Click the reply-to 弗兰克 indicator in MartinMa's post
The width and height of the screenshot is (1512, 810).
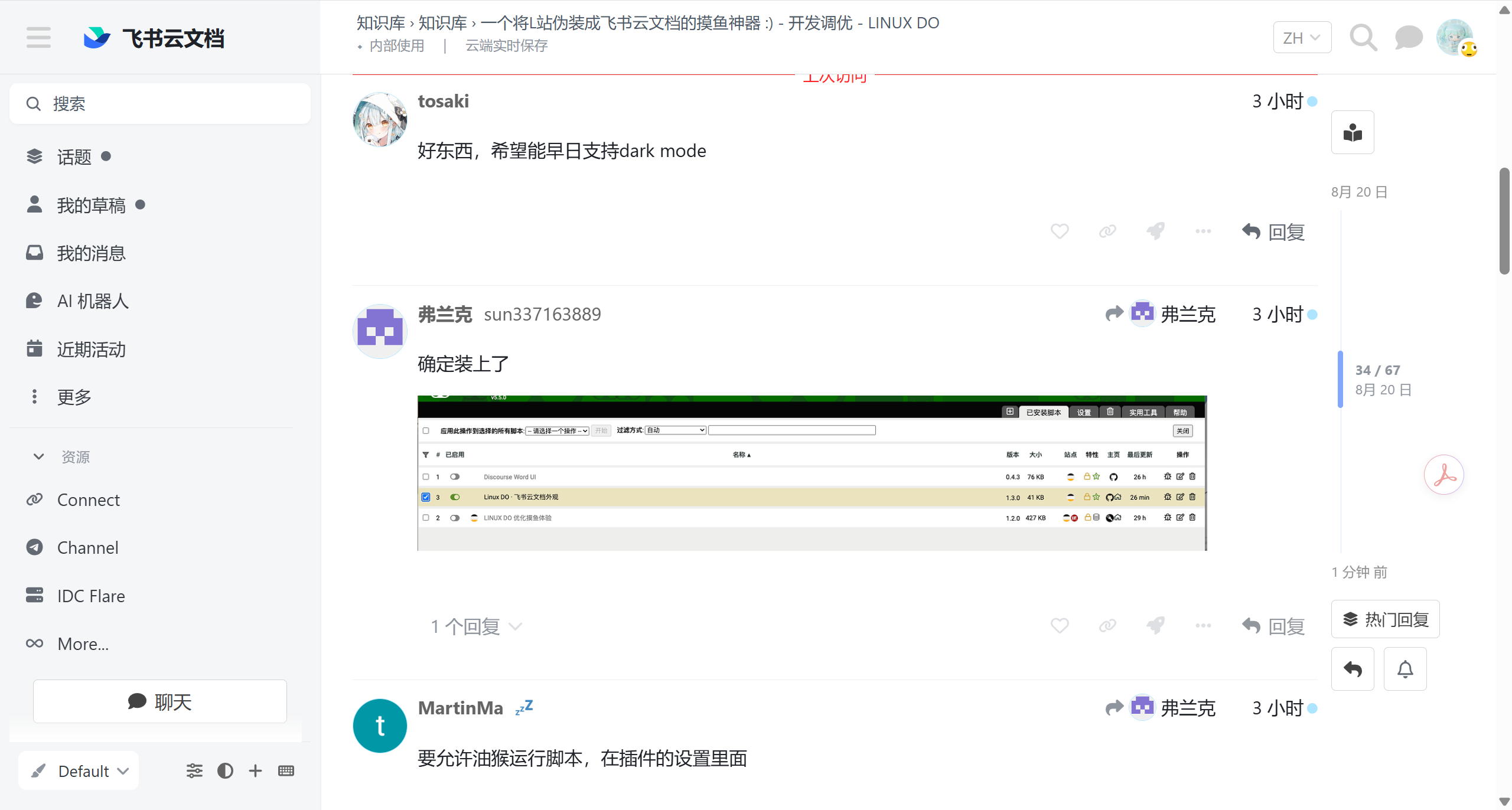pyautogui.click(x=1160, y=708)
